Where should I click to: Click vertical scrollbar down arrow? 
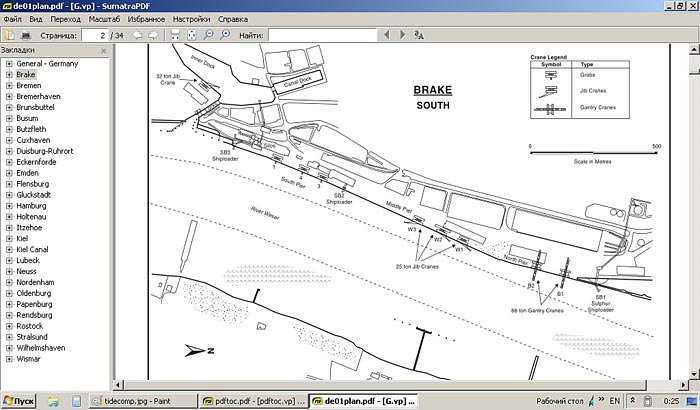tap(694, 374)
